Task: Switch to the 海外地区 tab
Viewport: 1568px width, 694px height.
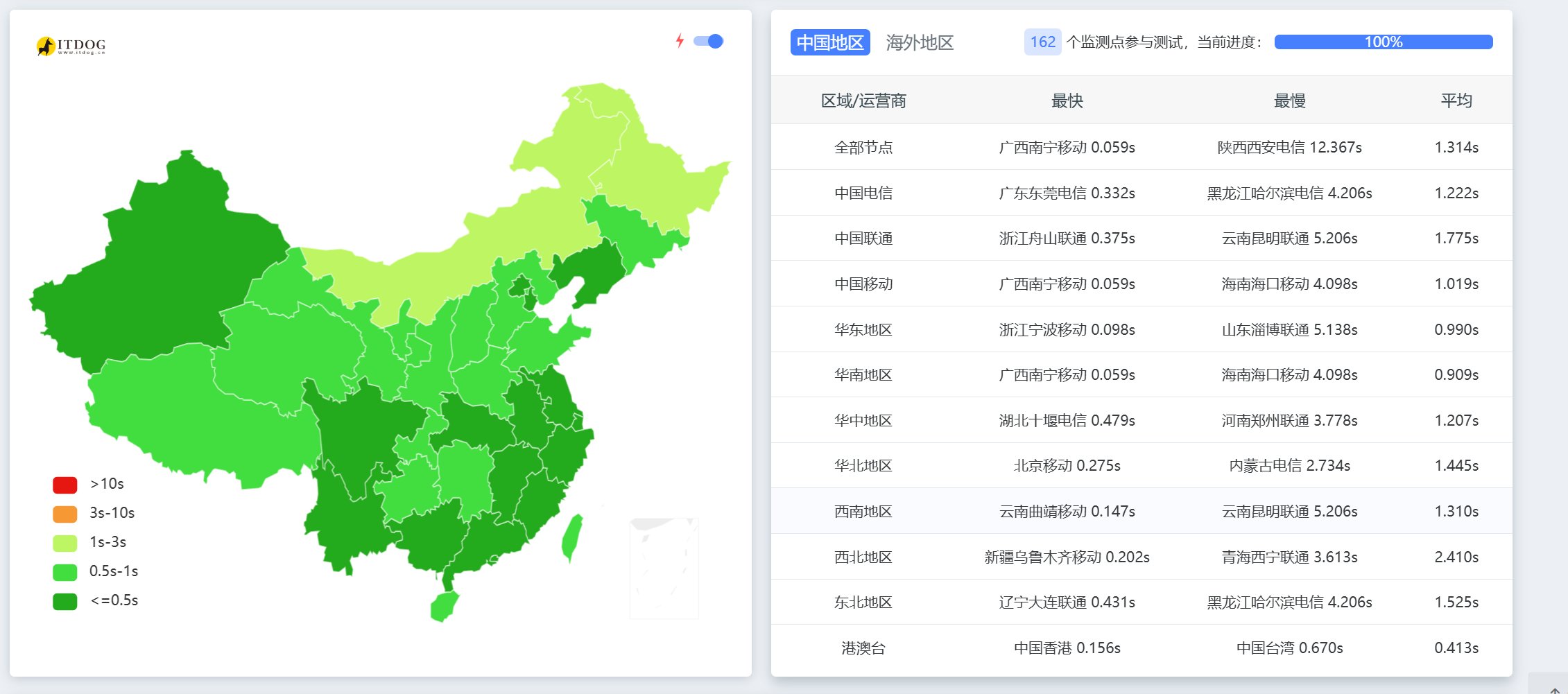Action: (919, 42)
